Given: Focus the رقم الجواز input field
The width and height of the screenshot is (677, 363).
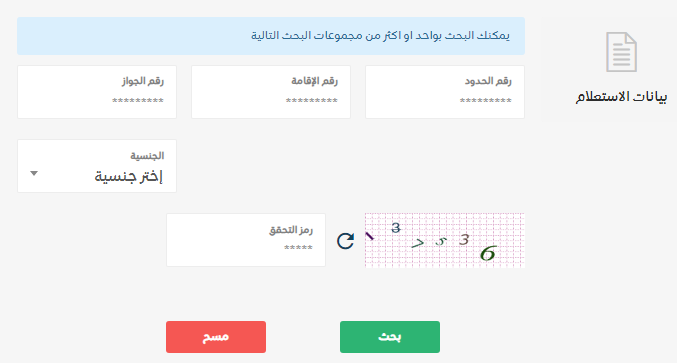Looking at the screenshot, I should point(97,92).
